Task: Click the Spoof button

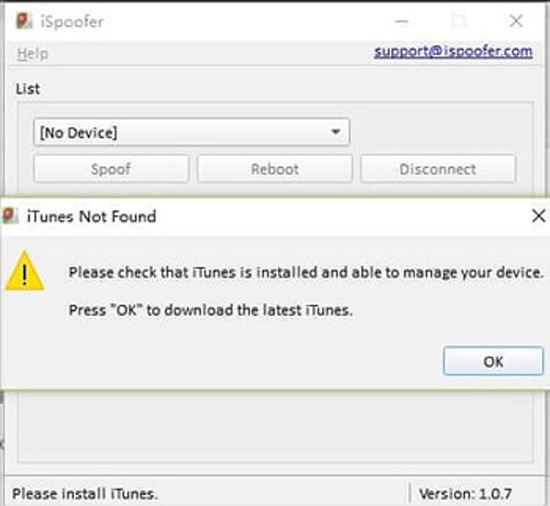Action: (x=111, y=169)
